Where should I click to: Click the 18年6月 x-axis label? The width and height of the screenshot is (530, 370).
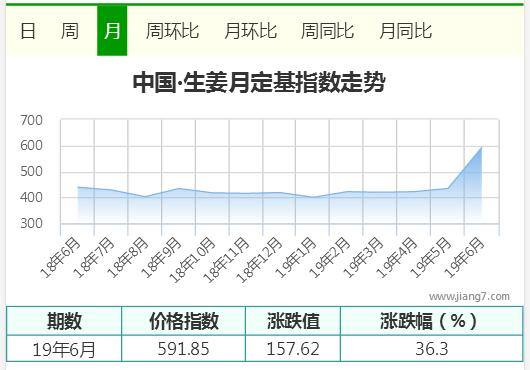point(61,257)
